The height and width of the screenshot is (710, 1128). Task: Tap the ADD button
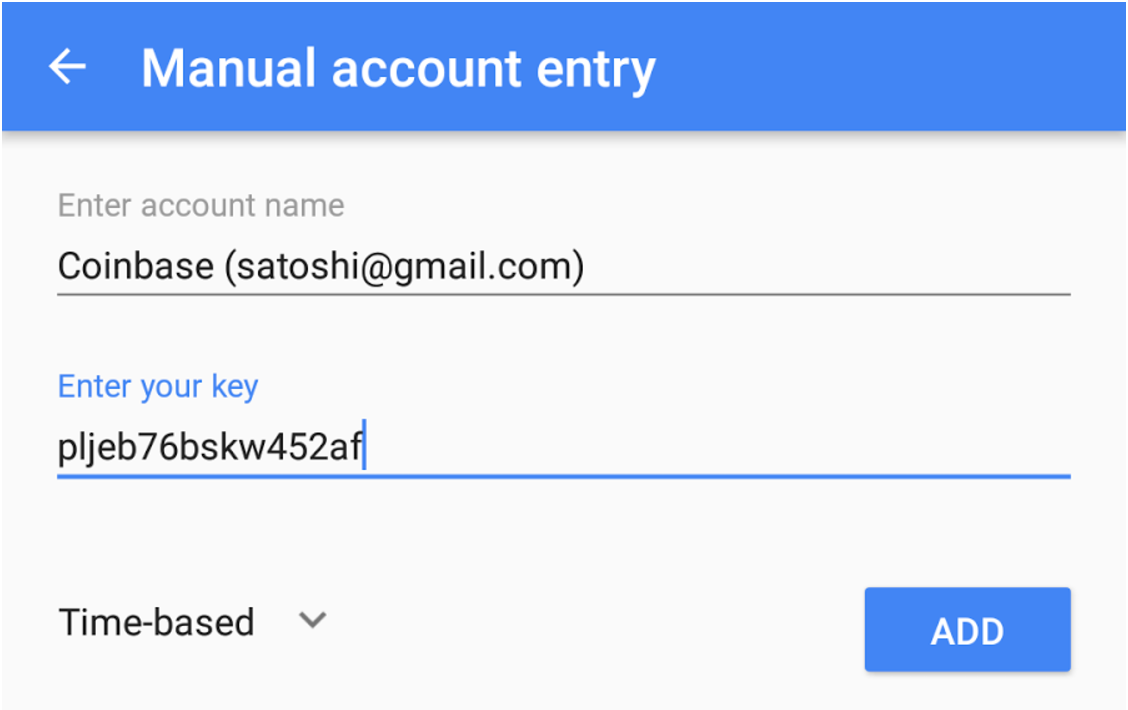tap(968, 629)
